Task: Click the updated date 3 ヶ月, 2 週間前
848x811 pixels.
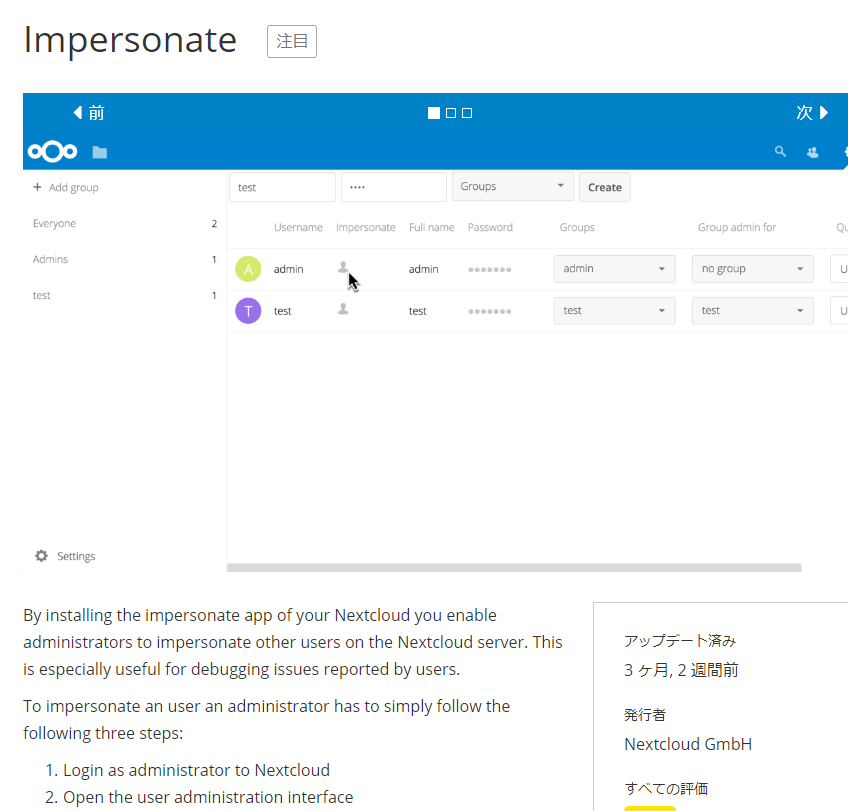Action: click(681, 670)
